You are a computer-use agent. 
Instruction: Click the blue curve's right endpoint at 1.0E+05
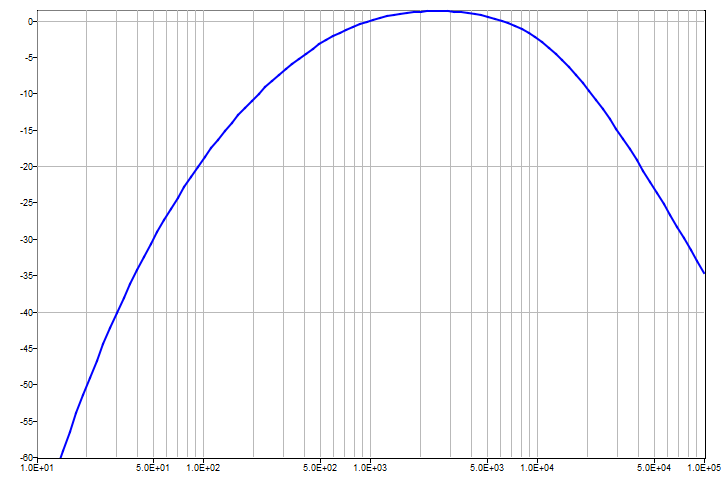pyautogui.click(x=704, y=273)
